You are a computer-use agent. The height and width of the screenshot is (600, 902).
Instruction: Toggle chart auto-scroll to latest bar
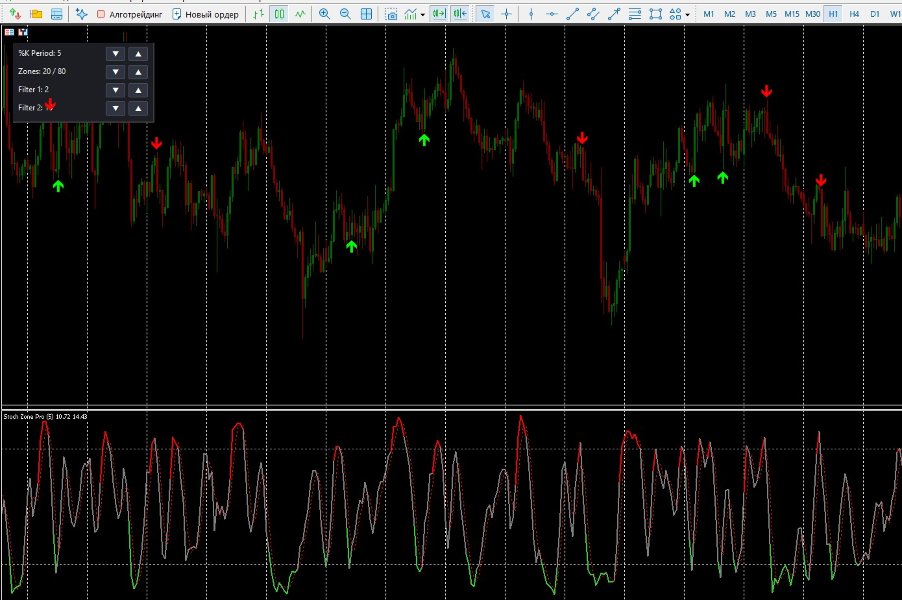439,14
